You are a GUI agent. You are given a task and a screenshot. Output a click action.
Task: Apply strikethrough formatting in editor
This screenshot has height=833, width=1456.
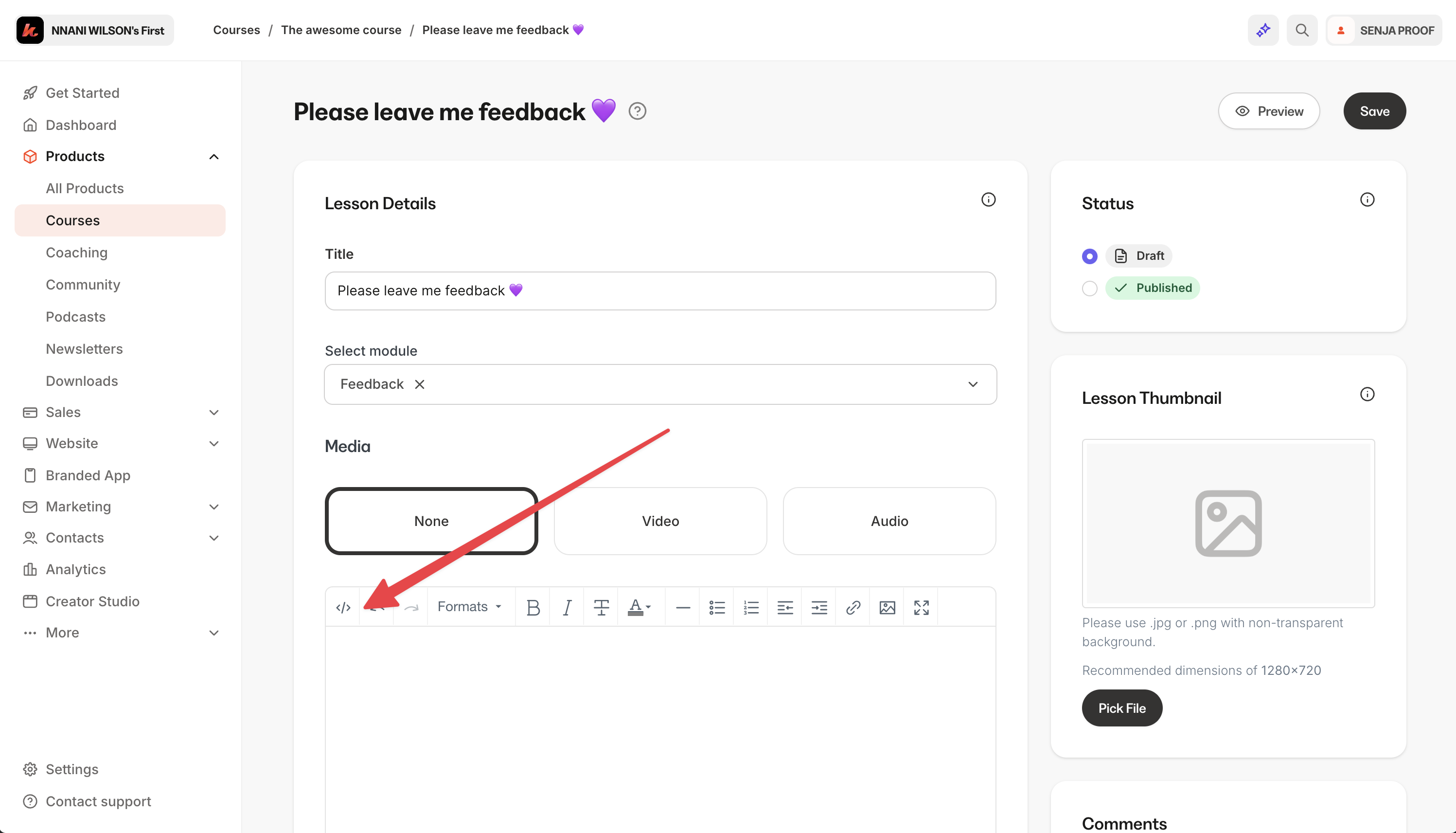point(601,607)
